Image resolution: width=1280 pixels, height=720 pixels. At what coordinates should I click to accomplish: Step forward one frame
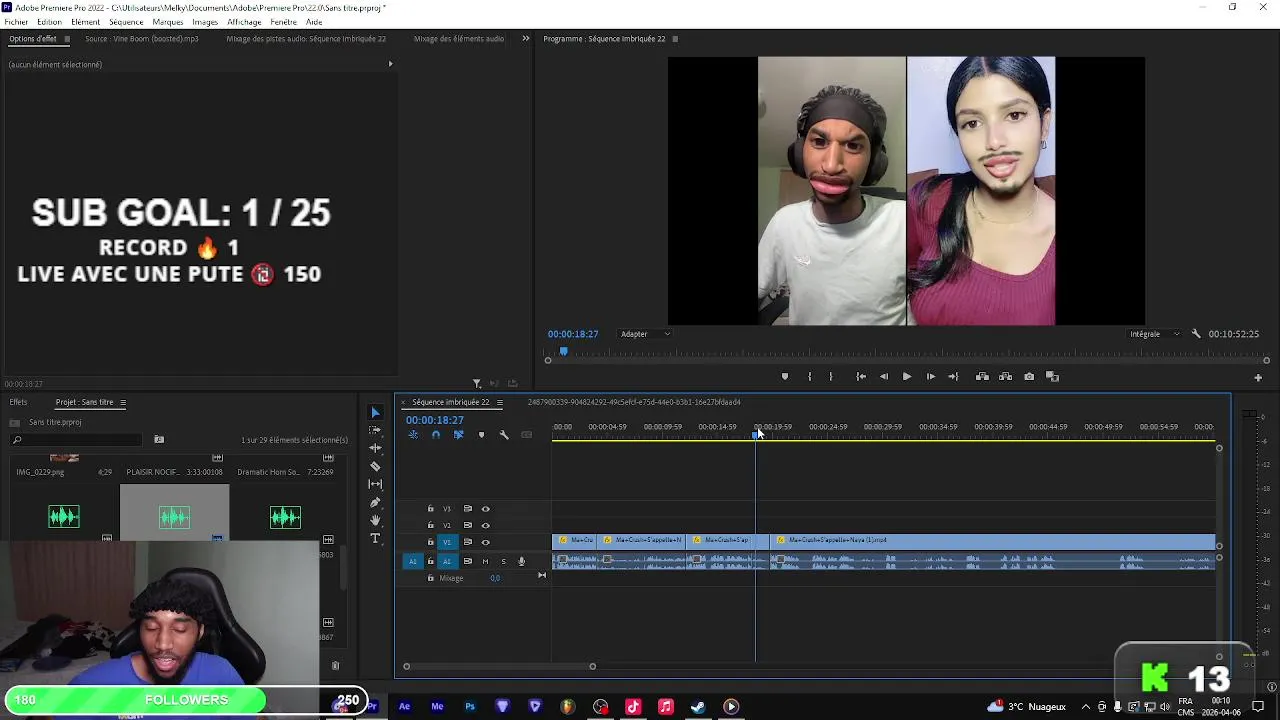pyautogui.click(x=930, y=377)
